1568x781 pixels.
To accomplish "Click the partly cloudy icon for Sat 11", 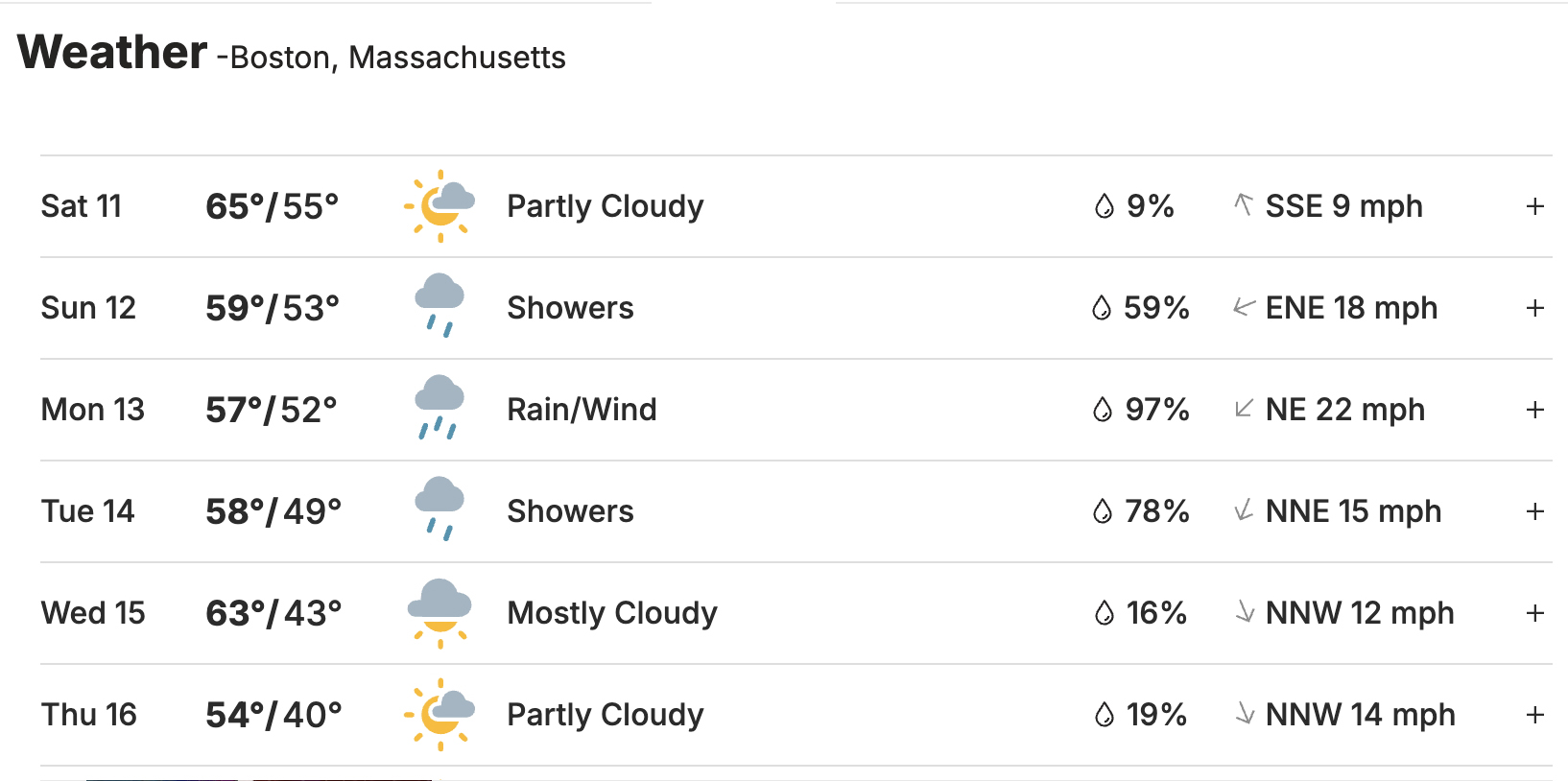I will tap(440, 206).
